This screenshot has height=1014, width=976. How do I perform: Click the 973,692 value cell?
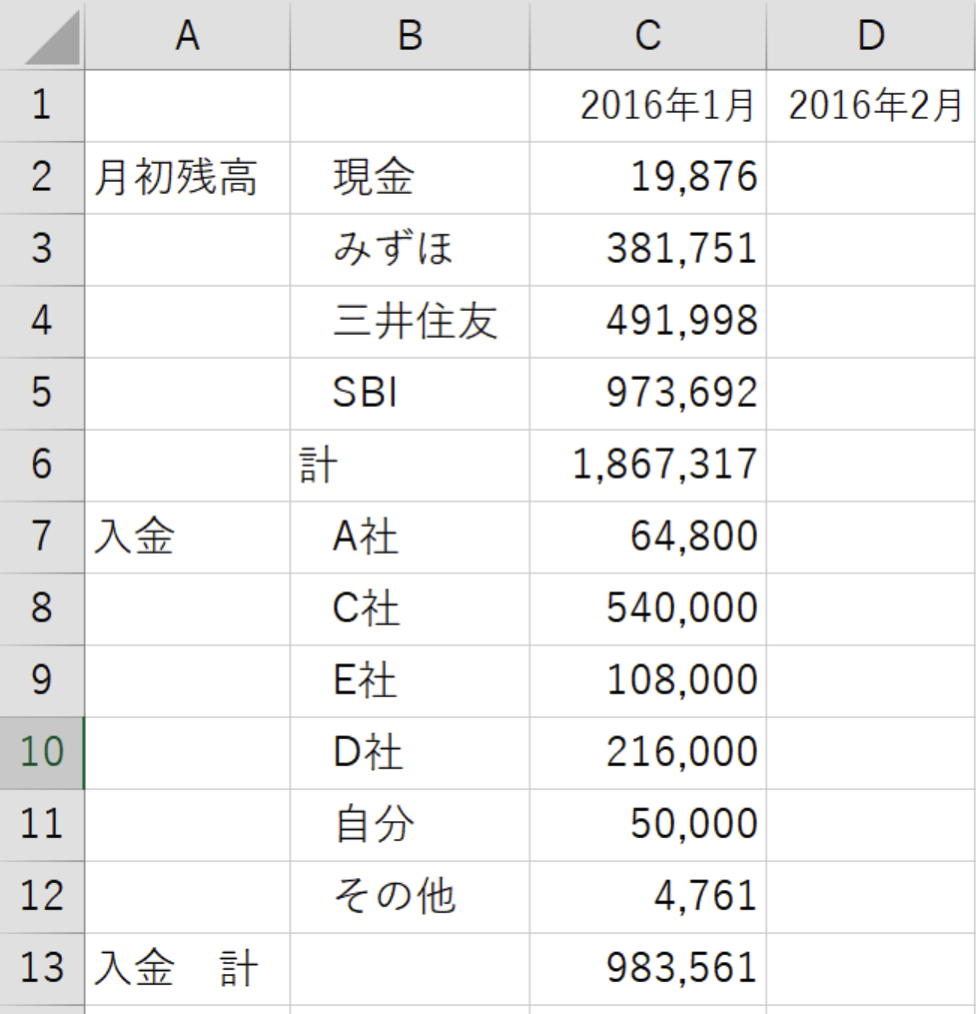pos(648,393)
